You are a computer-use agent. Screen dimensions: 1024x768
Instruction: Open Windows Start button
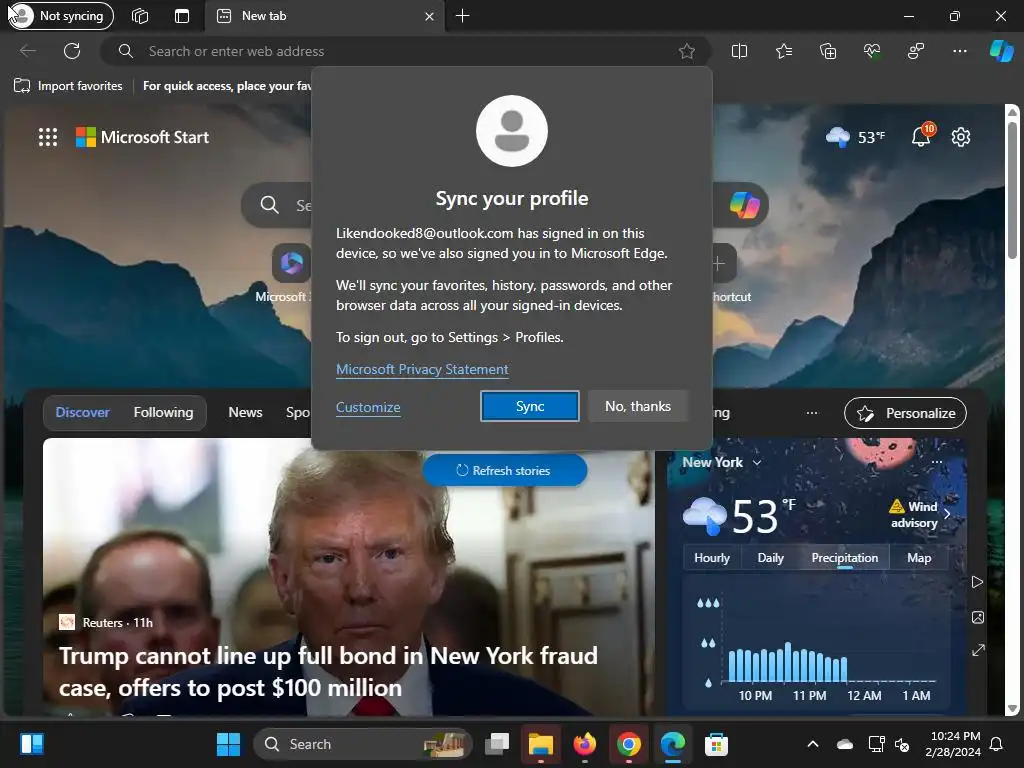pyautogui.click(x=229, y=744)
